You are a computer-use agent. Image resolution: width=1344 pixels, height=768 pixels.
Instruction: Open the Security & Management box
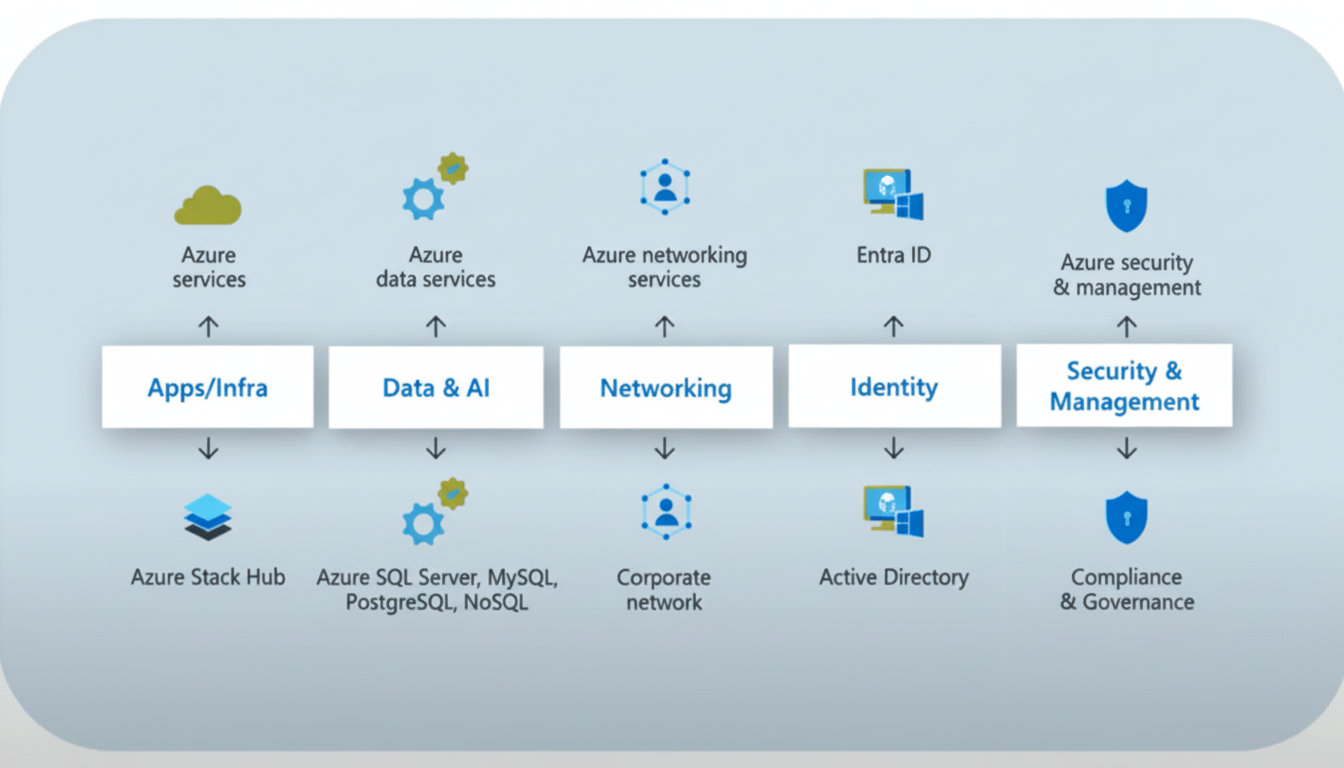(x=1124, y=386)
